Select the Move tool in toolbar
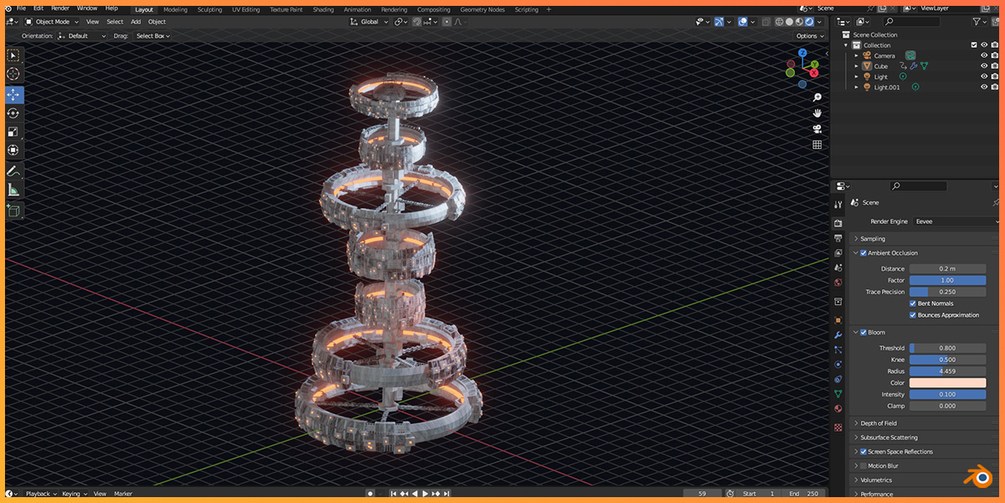Image resolution: width=1005 pixels, height=503 pixels. [13, 95]
